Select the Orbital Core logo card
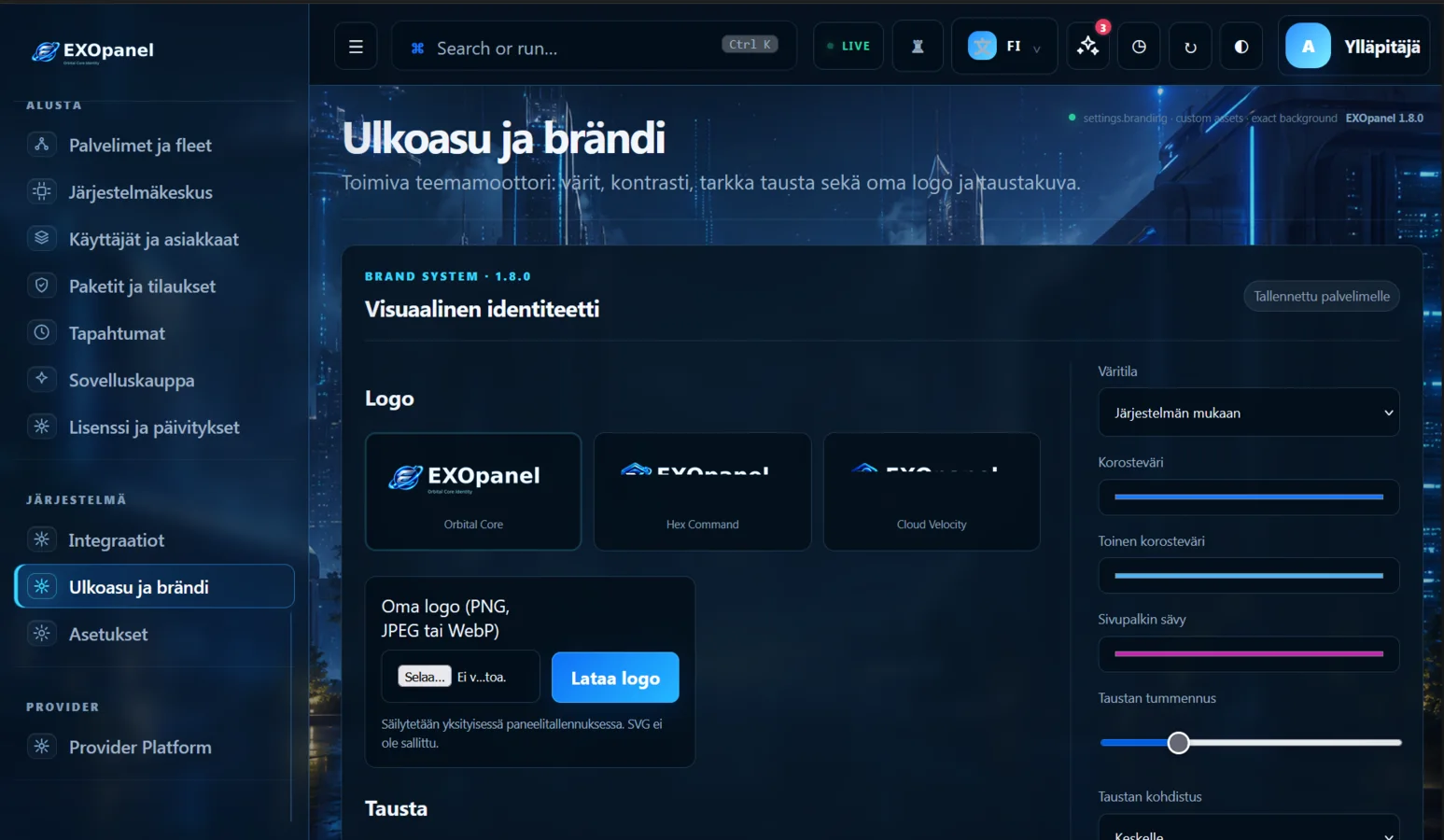Screen dimensions: 1444x840 pos(473,492)
